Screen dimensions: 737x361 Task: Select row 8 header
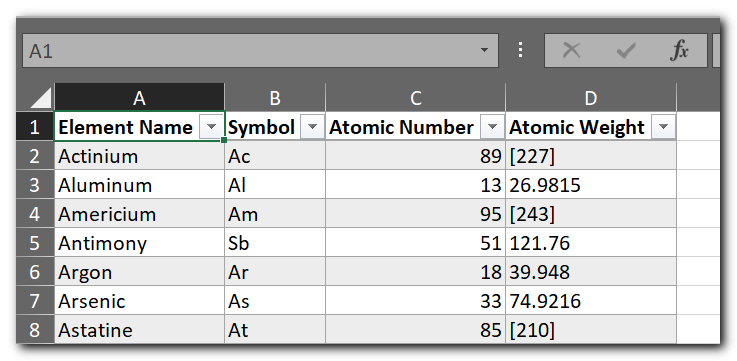pyautogui.click(x=36, y=330)
